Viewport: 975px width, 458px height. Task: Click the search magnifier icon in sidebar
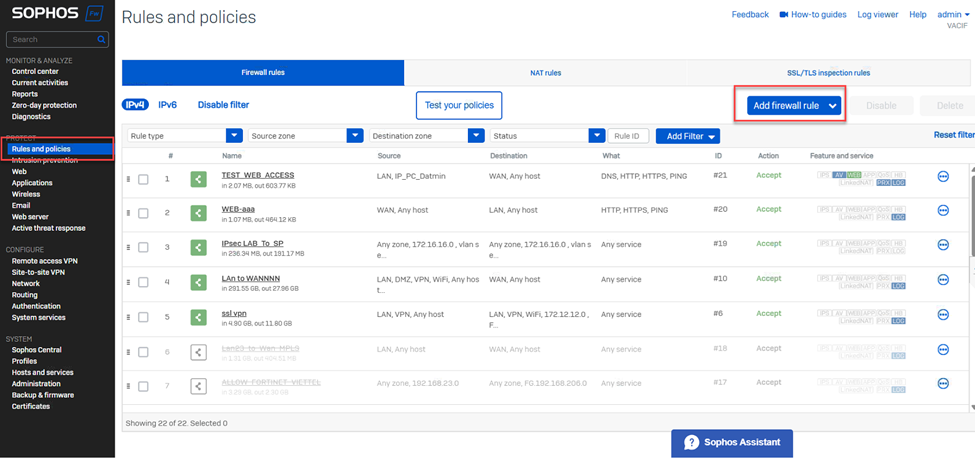point(102,40)
